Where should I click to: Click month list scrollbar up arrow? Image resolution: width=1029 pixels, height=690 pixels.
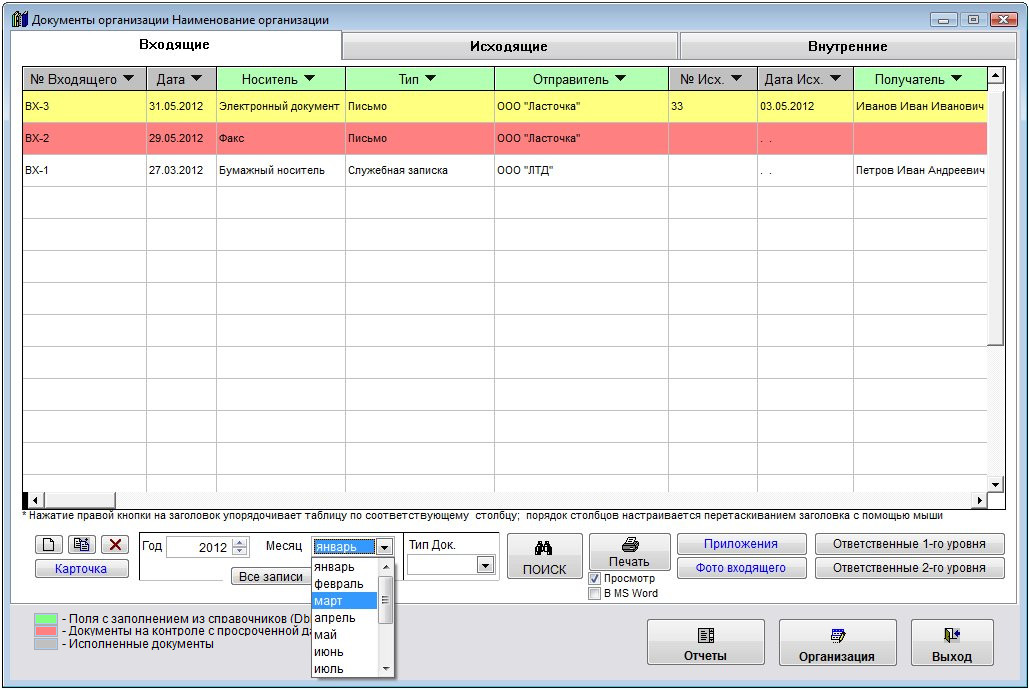(x=386, y=567)
